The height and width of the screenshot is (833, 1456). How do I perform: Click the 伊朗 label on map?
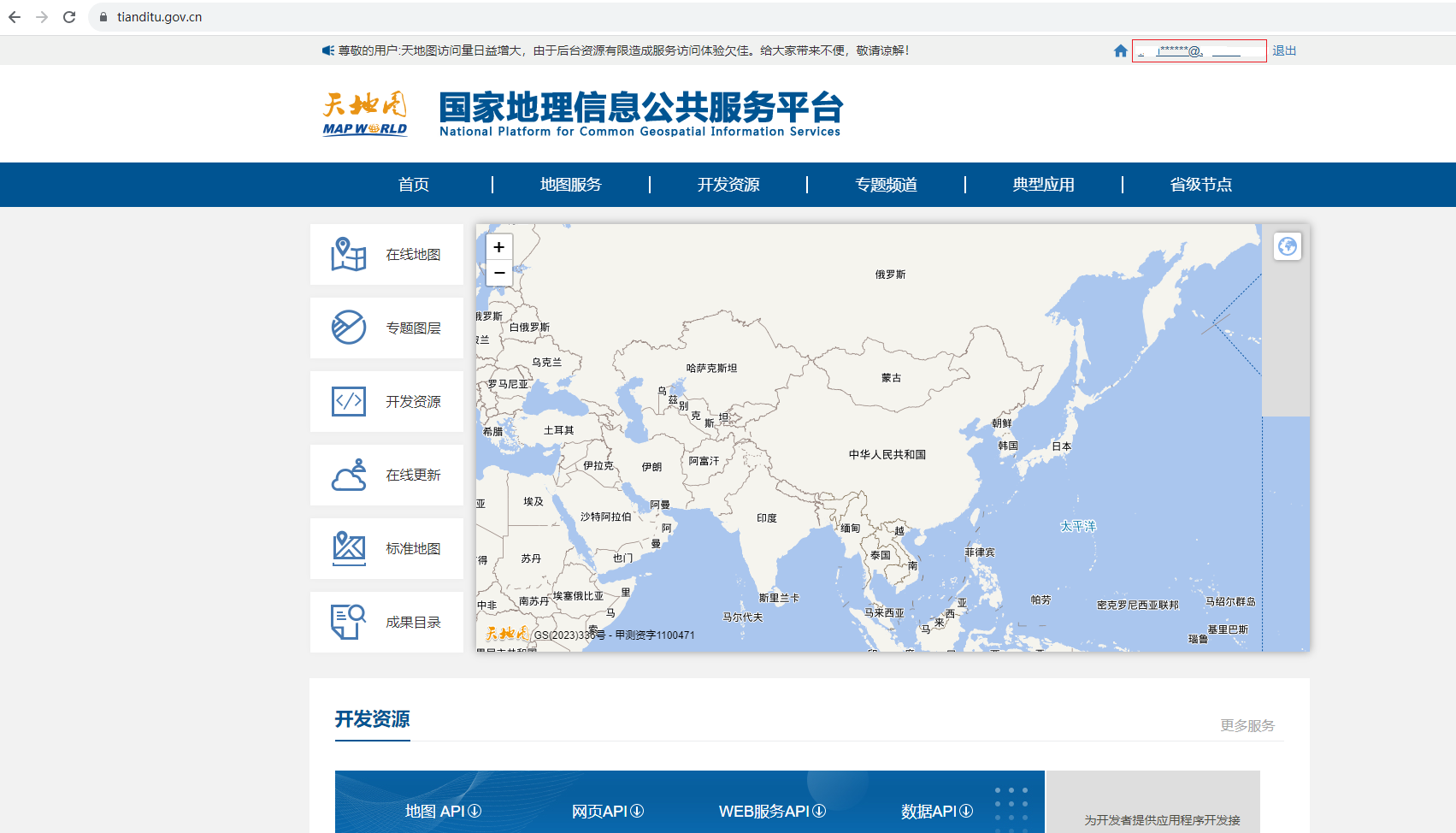[x=651, y=467]
